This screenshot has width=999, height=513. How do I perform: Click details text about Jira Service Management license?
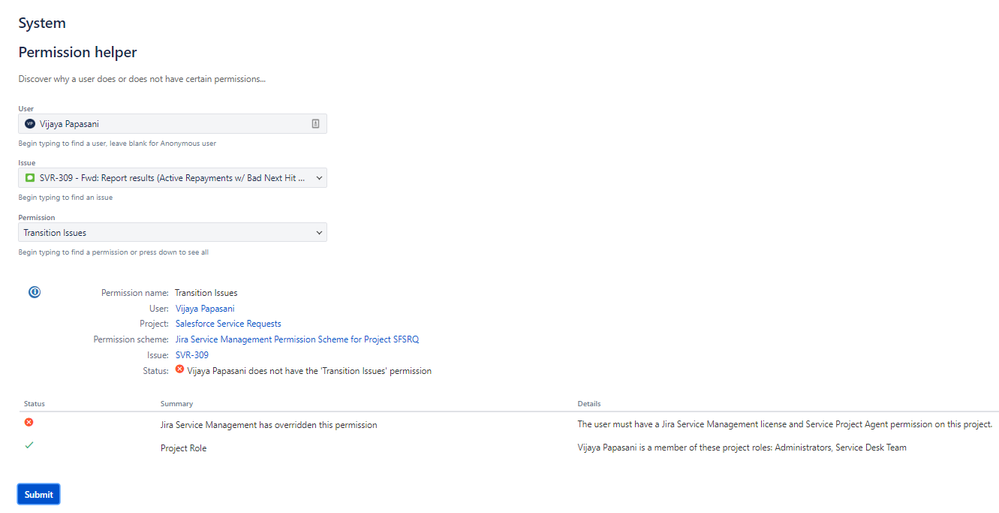785,424
